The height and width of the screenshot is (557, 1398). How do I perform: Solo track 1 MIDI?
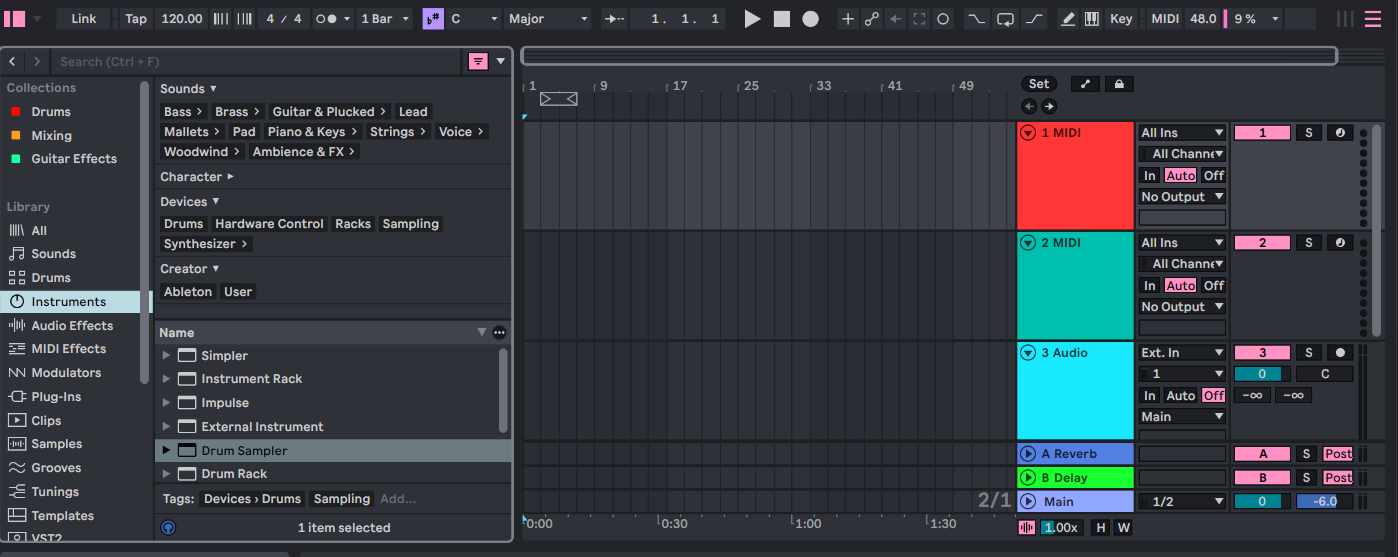(x=1308, y=133)
